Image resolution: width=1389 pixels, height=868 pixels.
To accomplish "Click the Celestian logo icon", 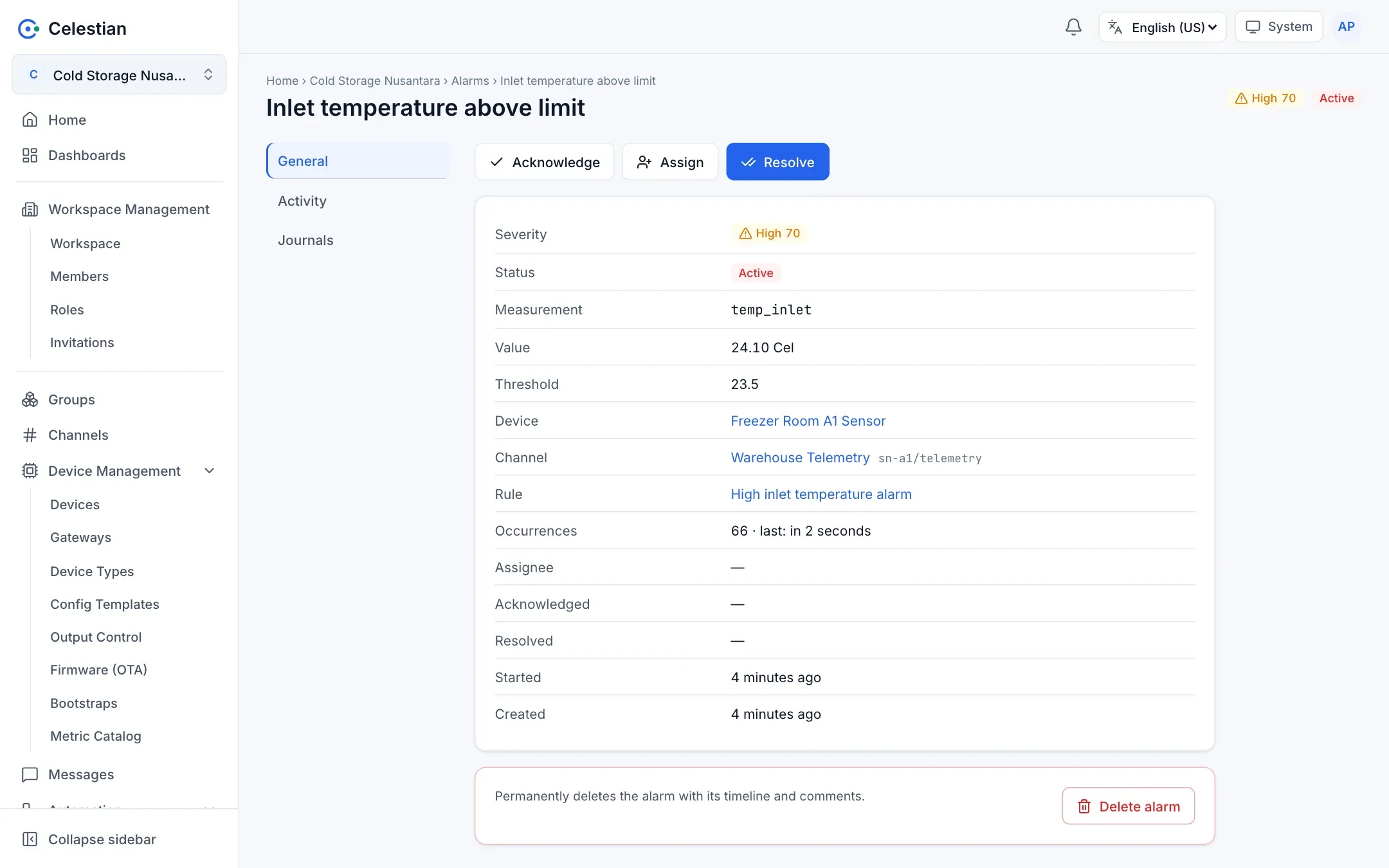I will pos(28,29).
